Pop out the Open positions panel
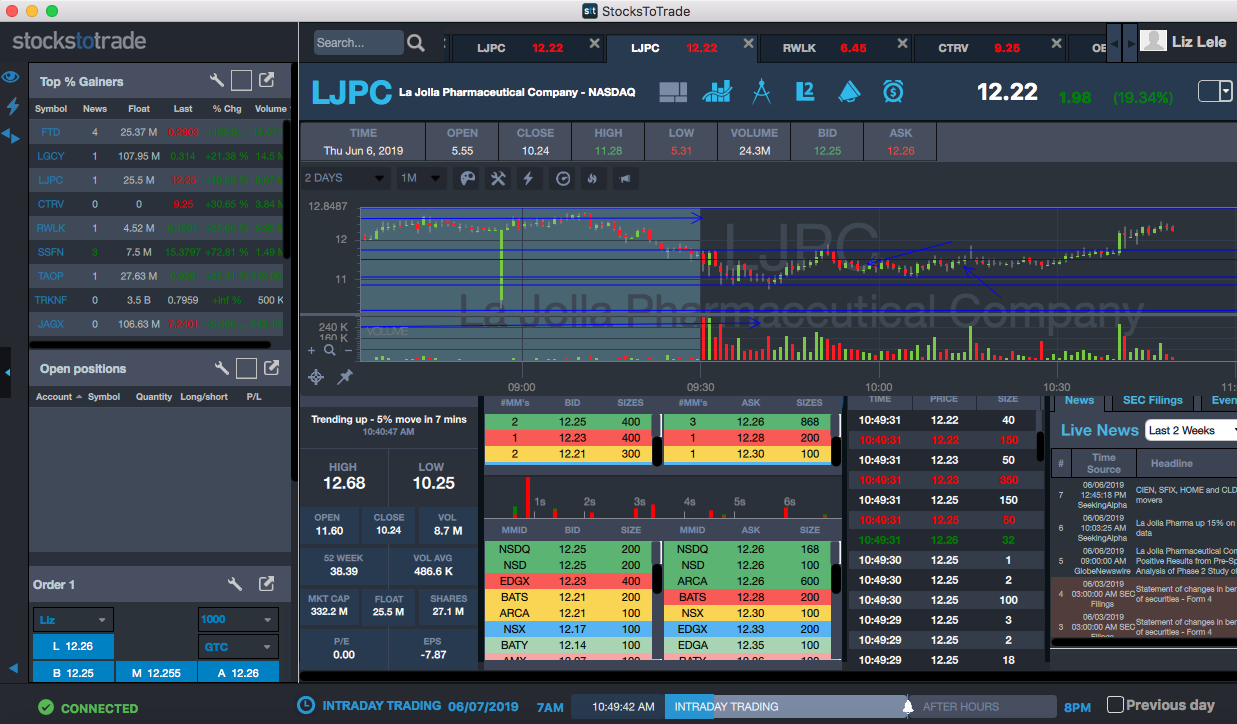The width and height of the screenshot is (1237, 724). tap(271, 368)
